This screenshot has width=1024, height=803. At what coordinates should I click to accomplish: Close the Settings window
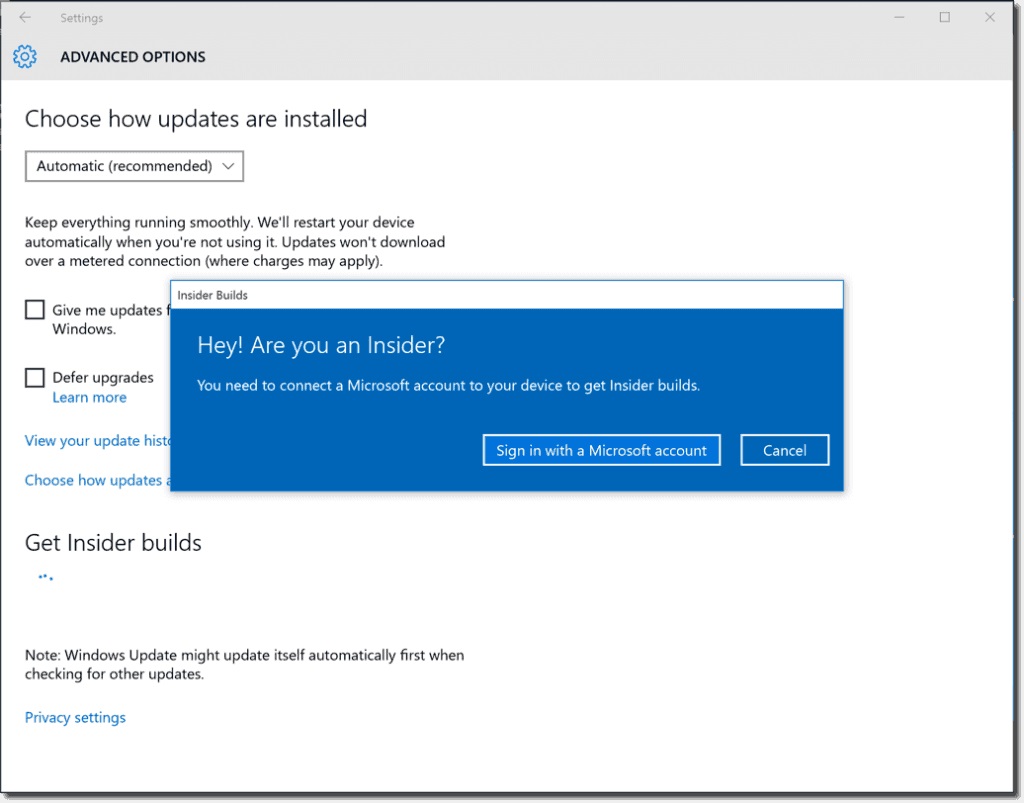point(990,18)
